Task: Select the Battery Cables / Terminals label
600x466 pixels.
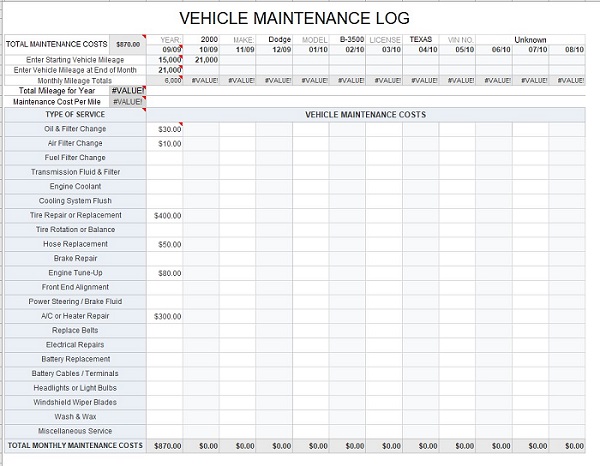Action: tap(75, 373)
